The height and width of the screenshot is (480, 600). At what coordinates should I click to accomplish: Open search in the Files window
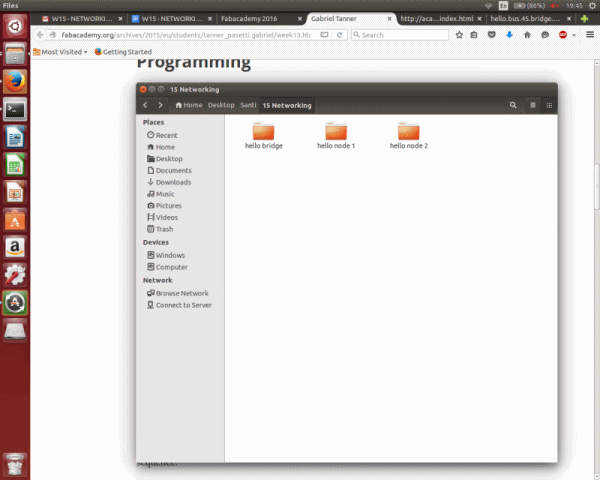click(x=513, y=105)
